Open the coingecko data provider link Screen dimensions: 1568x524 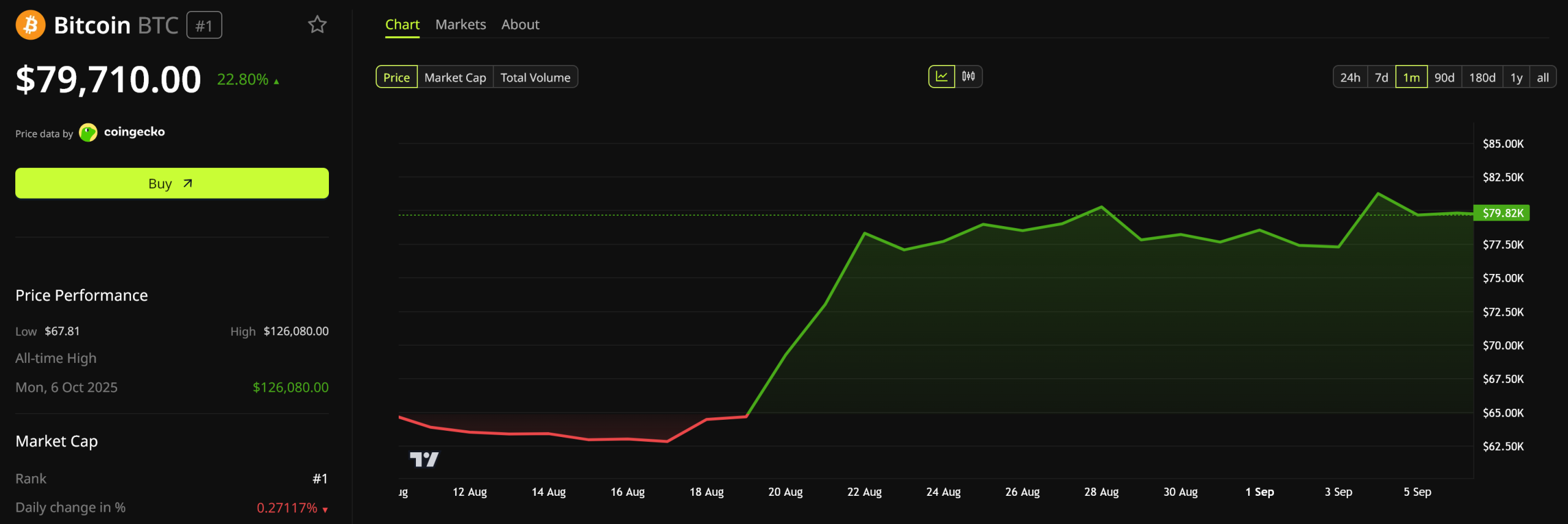[134, 132]
